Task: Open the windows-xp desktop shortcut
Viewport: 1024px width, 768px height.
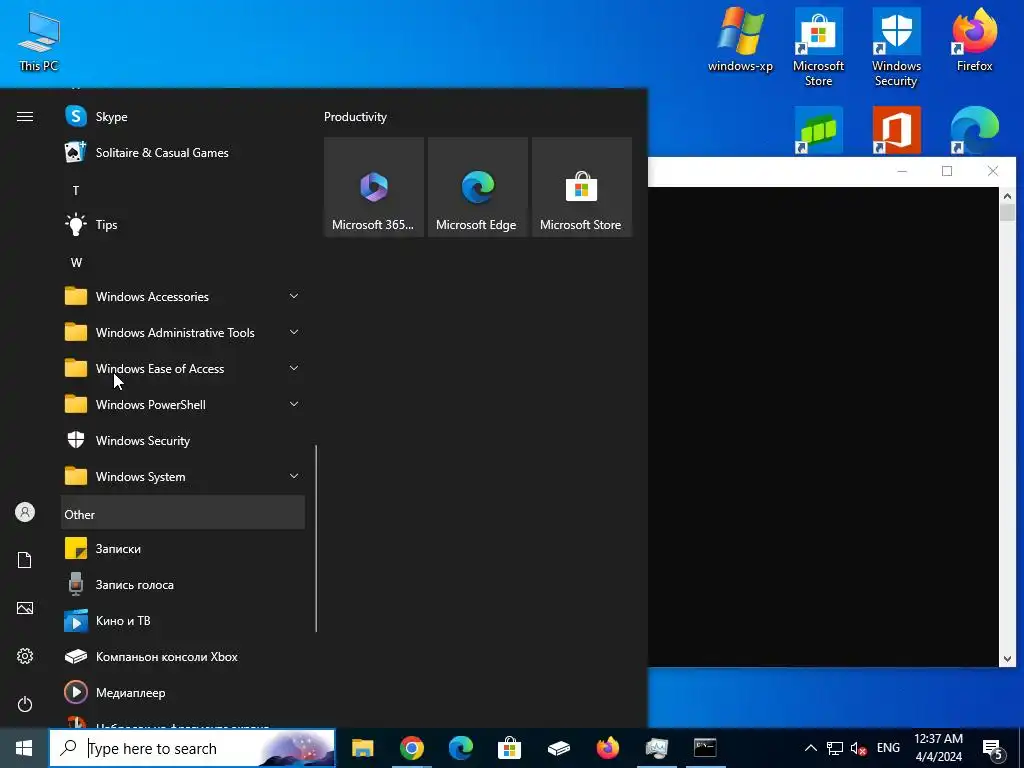Action: point(741,40)
